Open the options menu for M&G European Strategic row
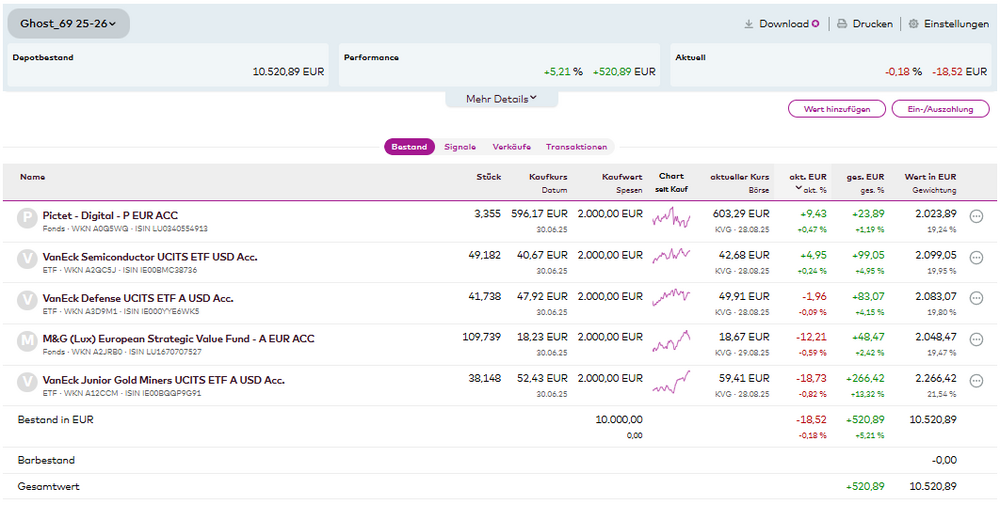Image resolution: width=1000 pixels, height=520 pixels. point(976,339)
